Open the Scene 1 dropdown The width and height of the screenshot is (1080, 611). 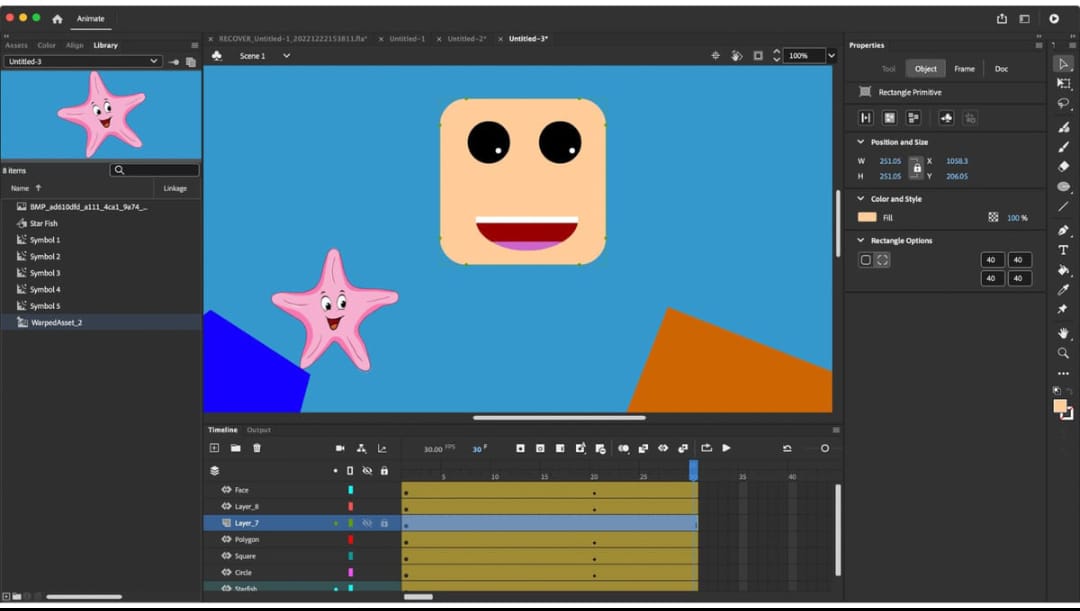[286, 56]
